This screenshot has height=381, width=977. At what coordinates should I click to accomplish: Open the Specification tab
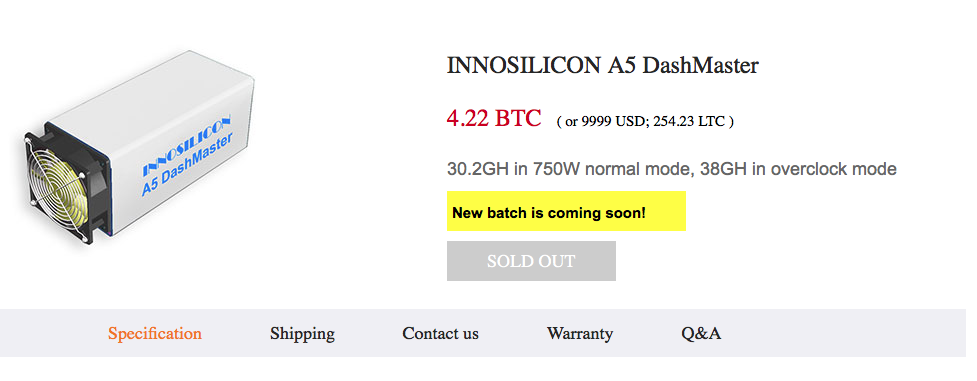[155, 334]
